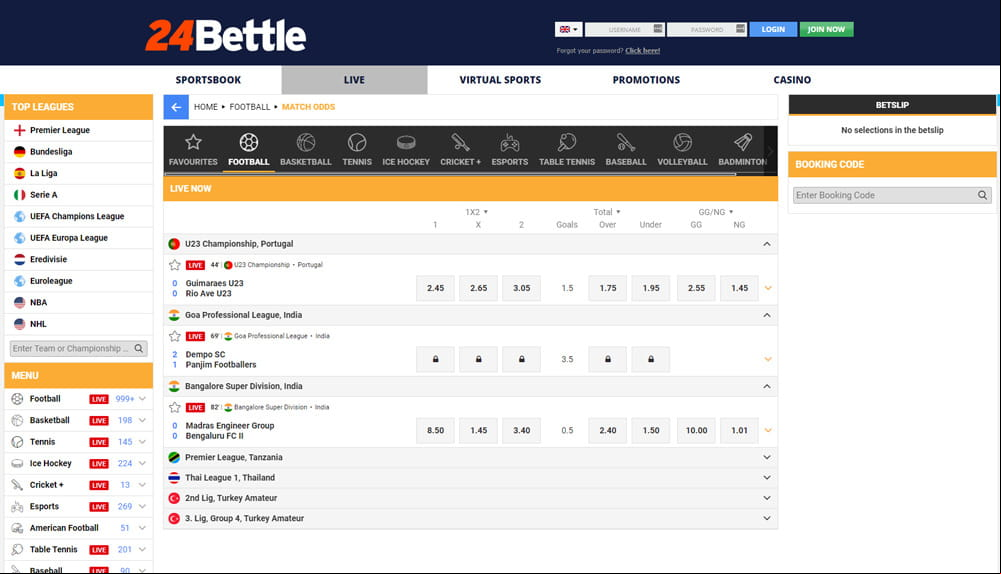Select the Tennis sport icon

357,150
